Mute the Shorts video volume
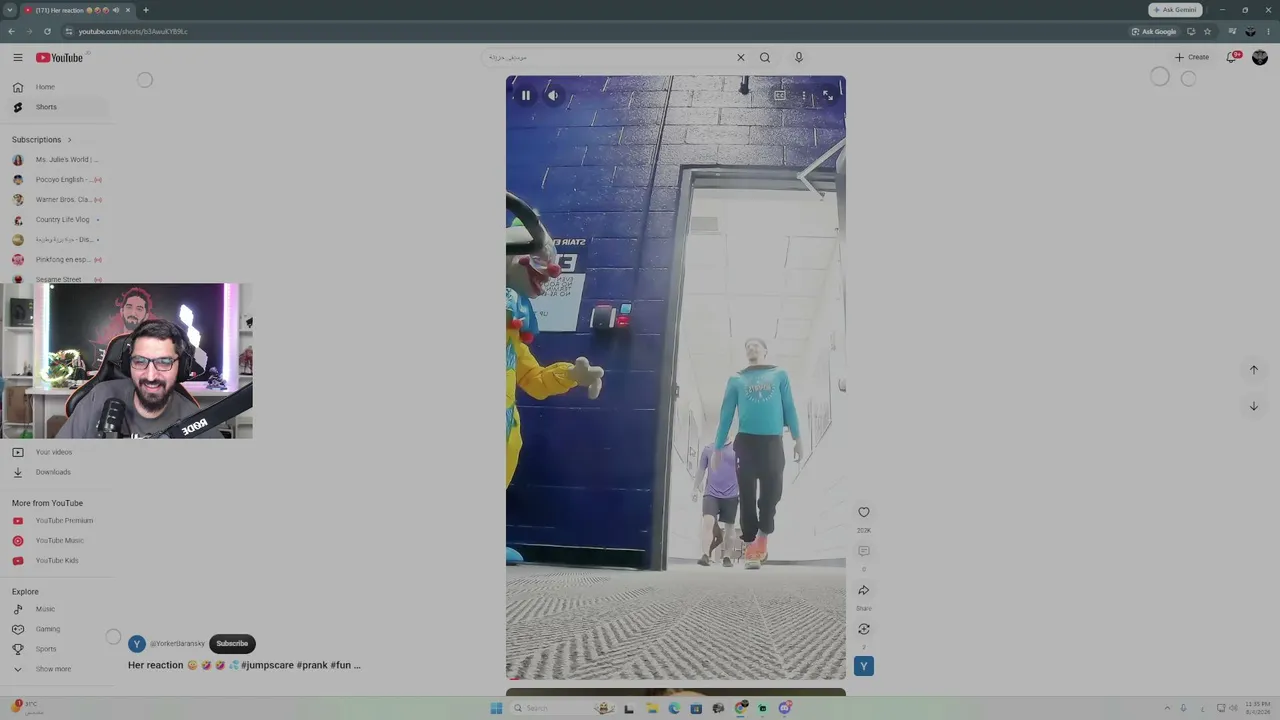Image resolution: width=1280 pixels, height=720 pixels. [x=553, y=96]
